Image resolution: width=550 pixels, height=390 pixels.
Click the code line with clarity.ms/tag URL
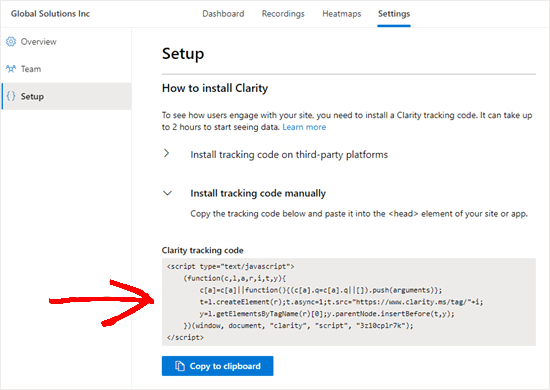pyautogui.click(x=341, y=302)
